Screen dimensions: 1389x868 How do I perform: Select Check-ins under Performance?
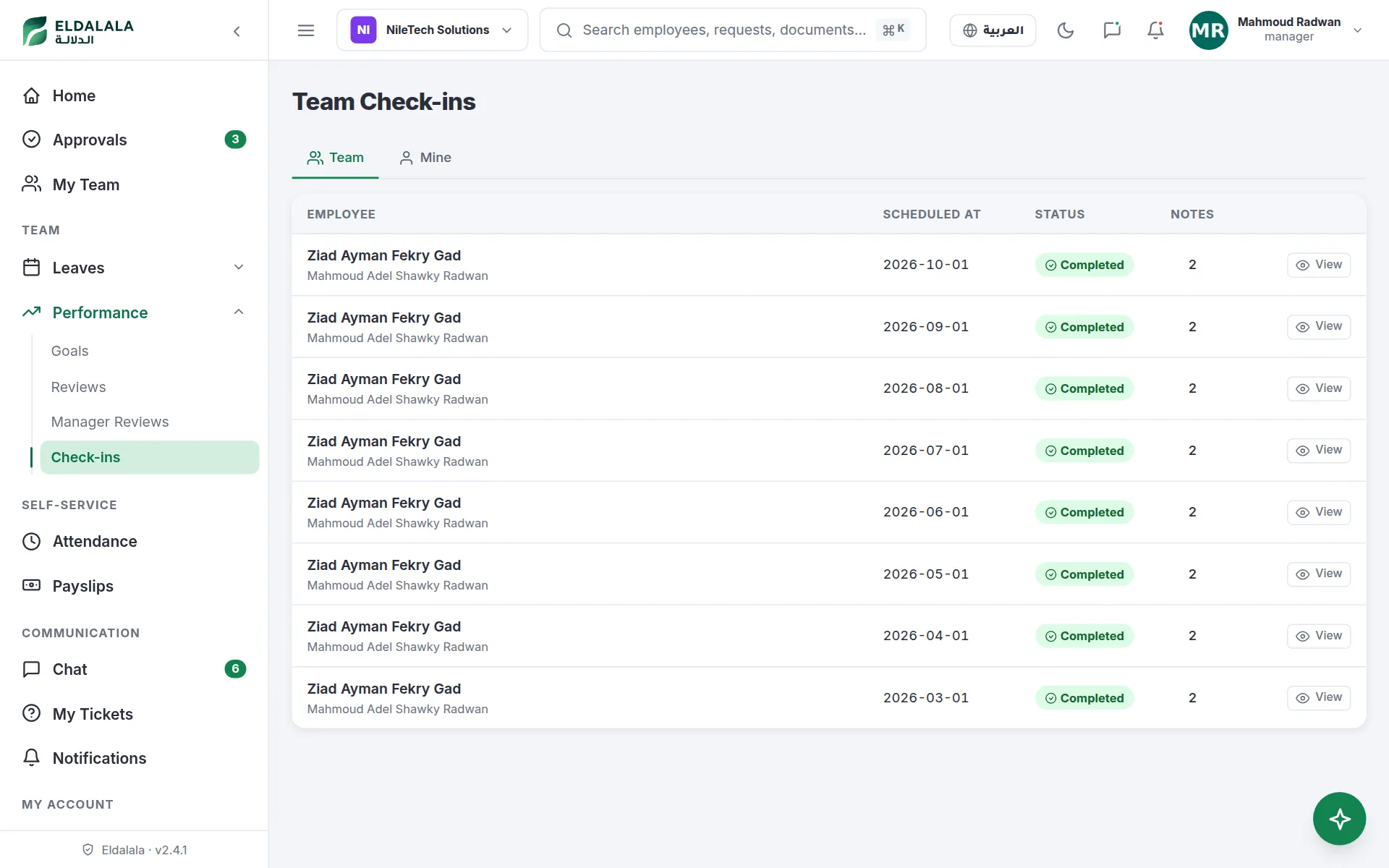point(149,457)
